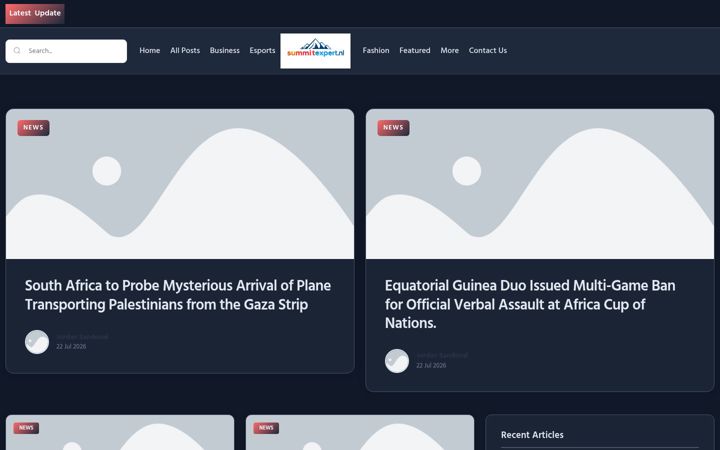
Task: Open the Featured menu item
Action: pos(415,51)
